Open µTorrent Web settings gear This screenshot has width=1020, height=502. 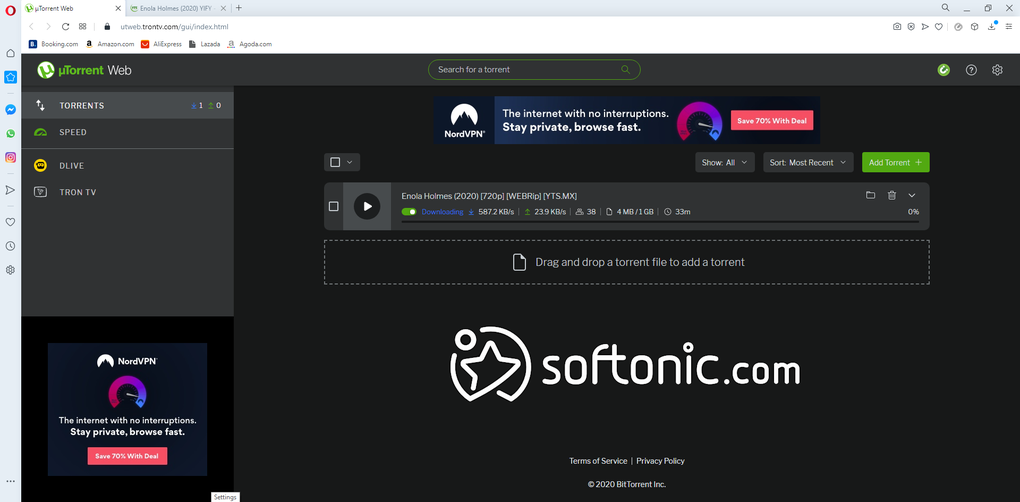point(997,70)
